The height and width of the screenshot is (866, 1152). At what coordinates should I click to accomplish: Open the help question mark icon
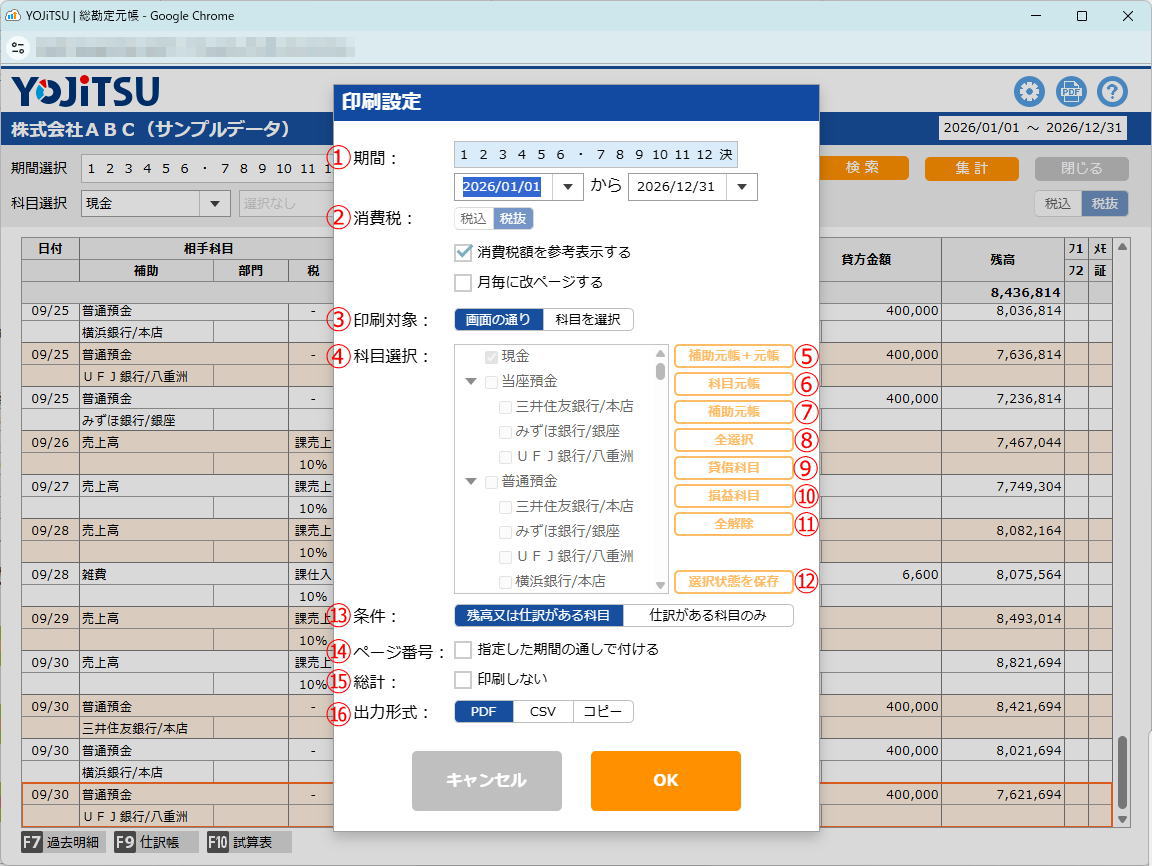pos(1112,92)
